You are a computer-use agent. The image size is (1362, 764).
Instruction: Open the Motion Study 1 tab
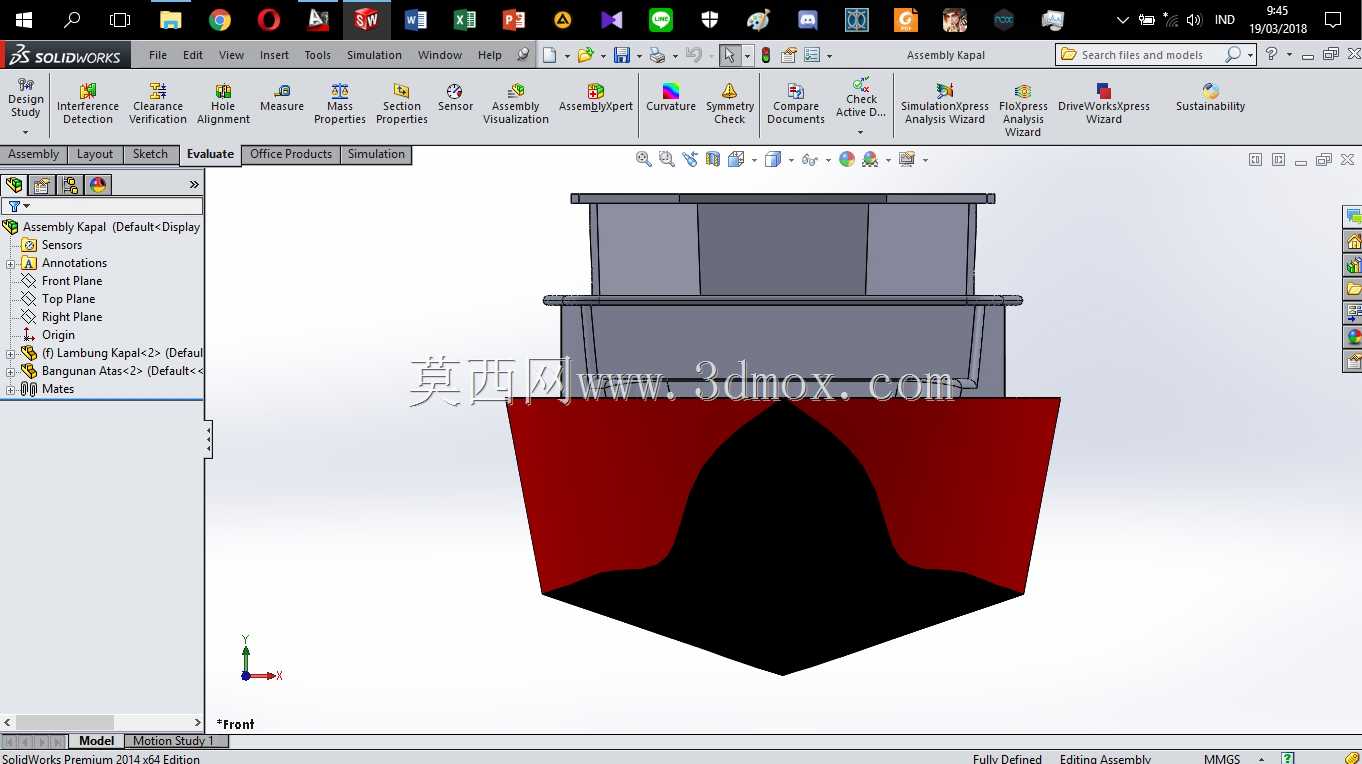point(174,741)
